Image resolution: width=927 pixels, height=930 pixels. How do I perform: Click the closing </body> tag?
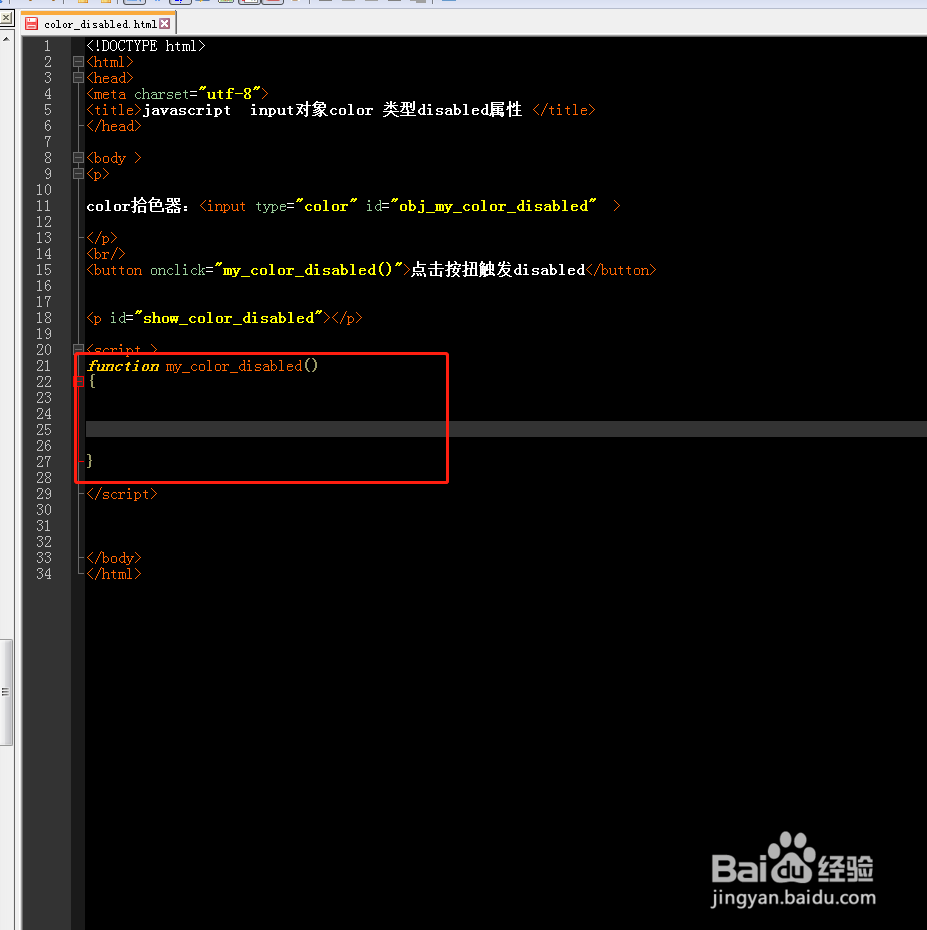tap(114, 558)
